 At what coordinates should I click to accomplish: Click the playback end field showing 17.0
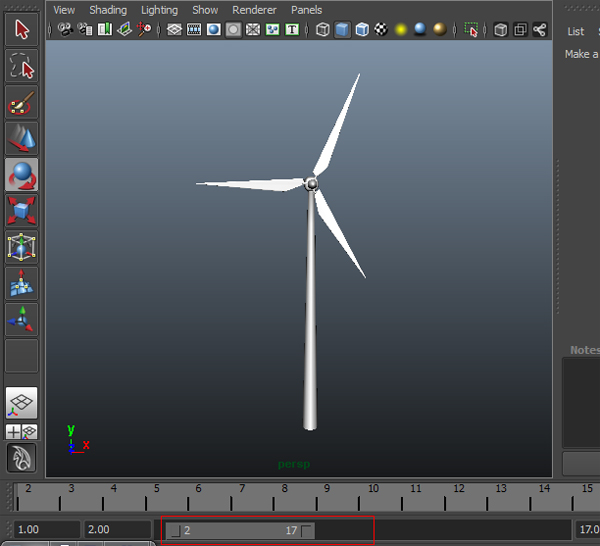pos(587,530)
